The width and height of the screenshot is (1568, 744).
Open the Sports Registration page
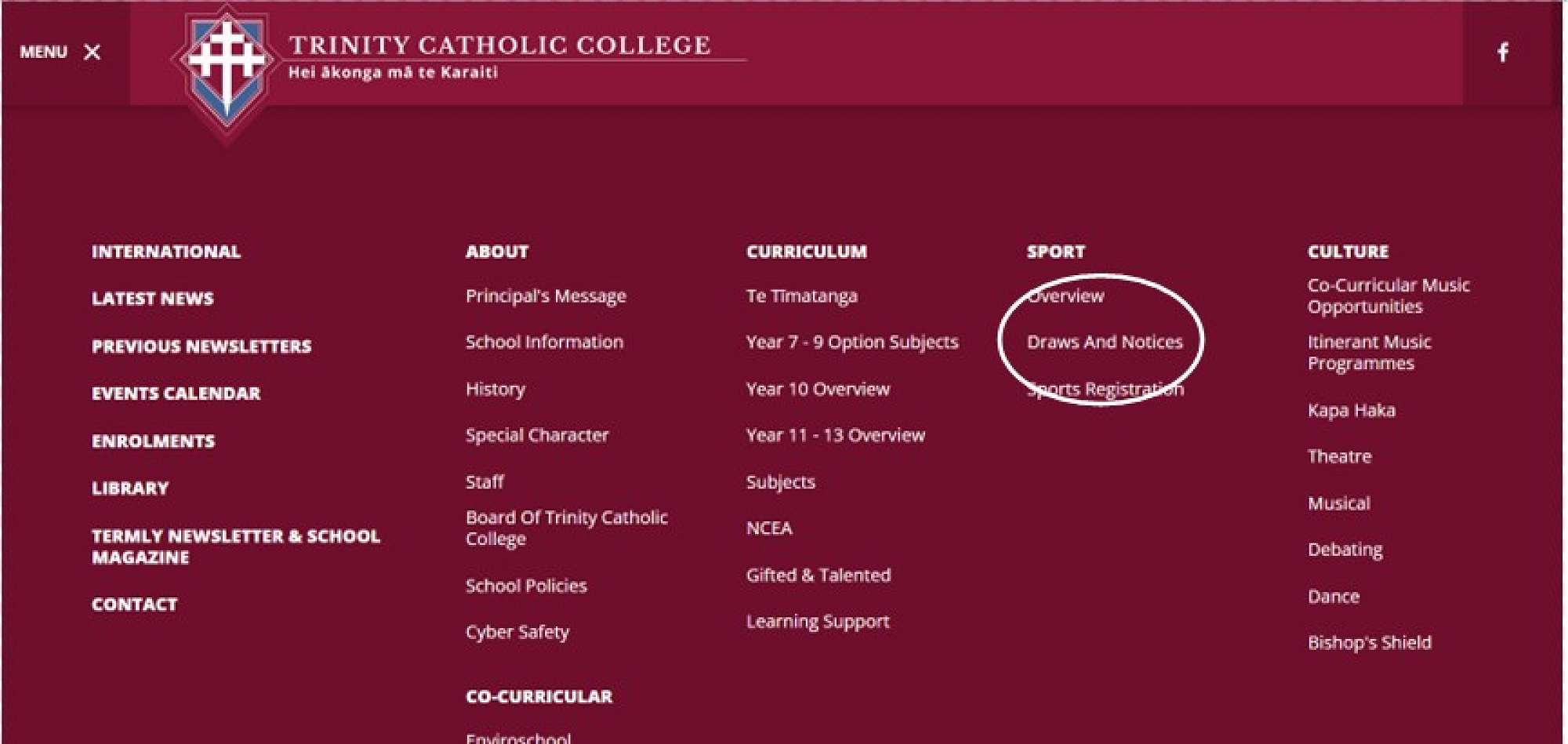[1105, 389]
